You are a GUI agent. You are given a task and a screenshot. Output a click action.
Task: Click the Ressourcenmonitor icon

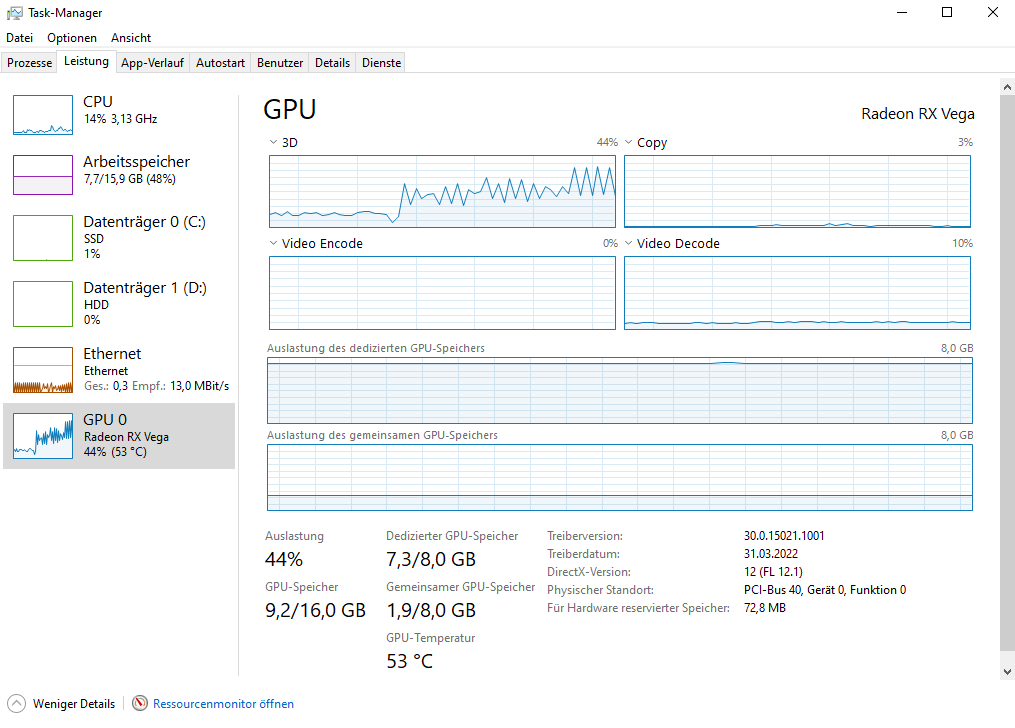(x=140, y=704)
